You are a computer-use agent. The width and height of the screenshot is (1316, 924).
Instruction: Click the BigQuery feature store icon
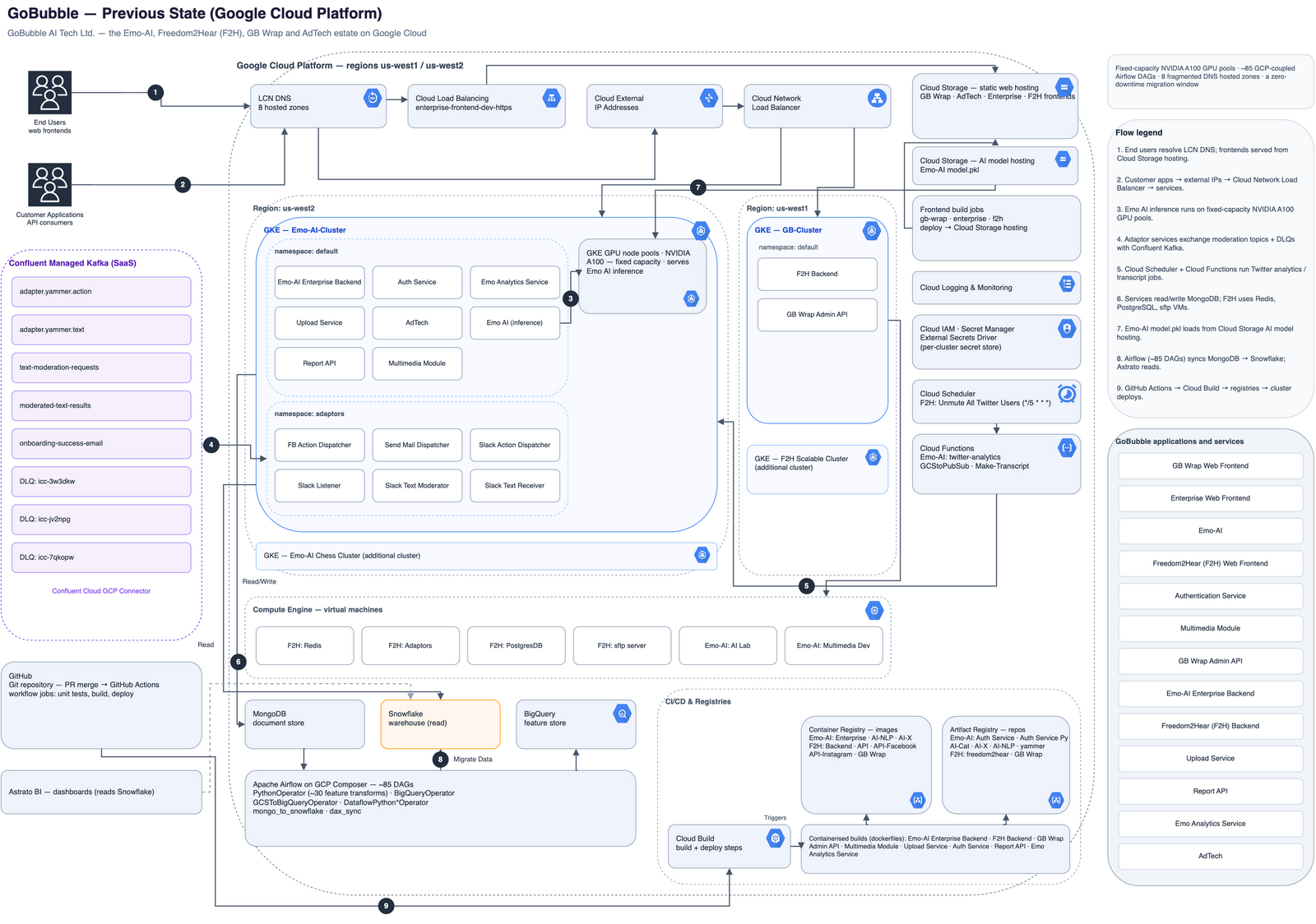click(x=623, y=714)
